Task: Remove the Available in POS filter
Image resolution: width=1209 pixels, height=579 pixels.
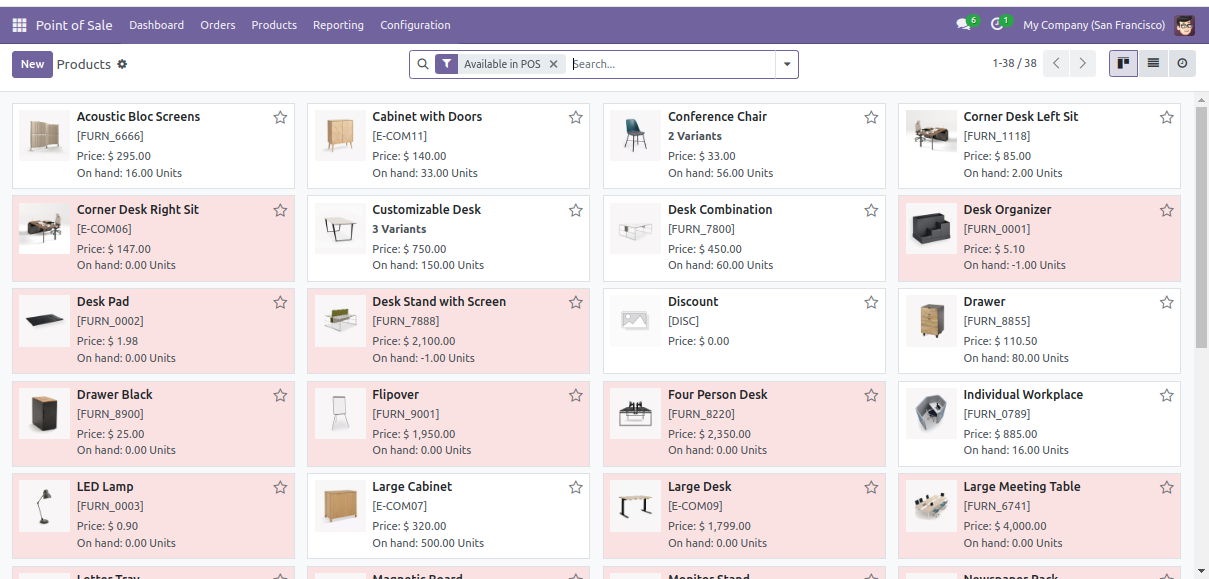Action: coord(554,64)
